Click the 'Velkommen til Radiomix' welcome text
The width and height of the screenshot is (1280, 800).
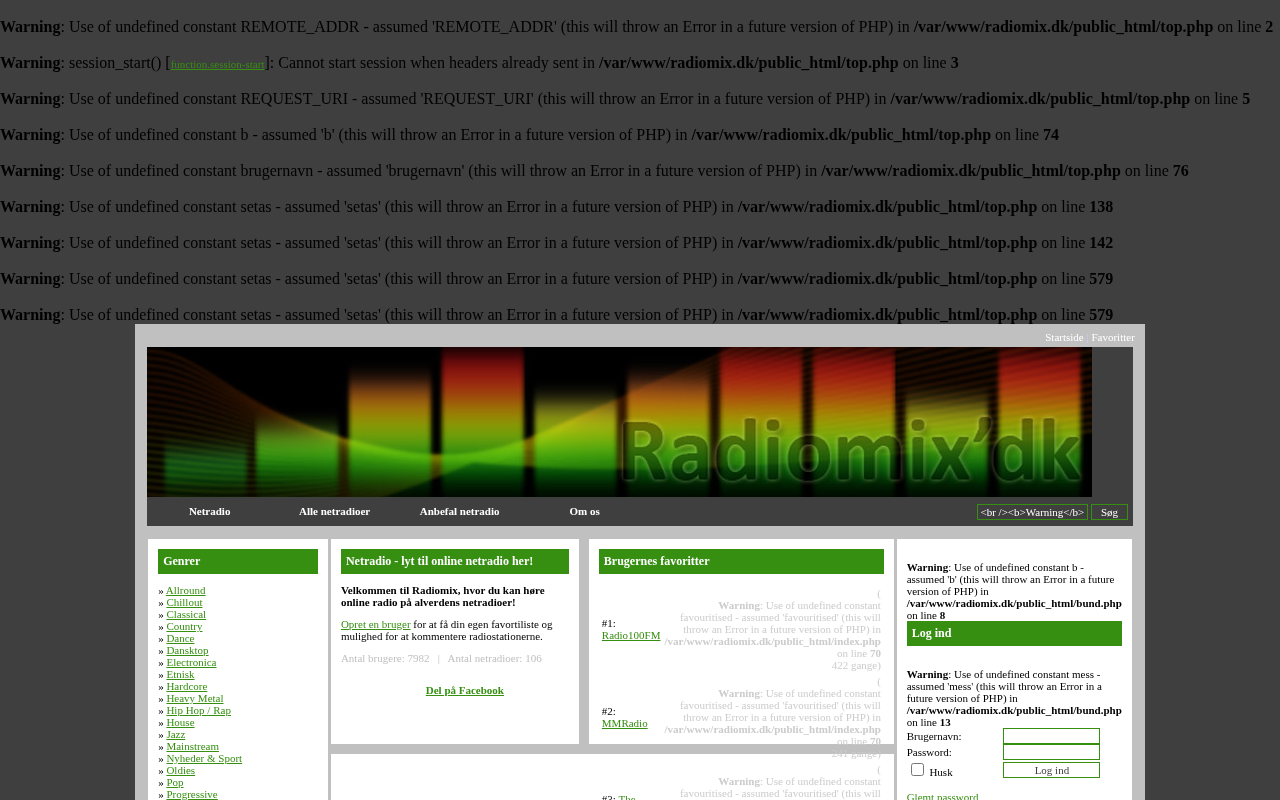click(x=443, y=597)
